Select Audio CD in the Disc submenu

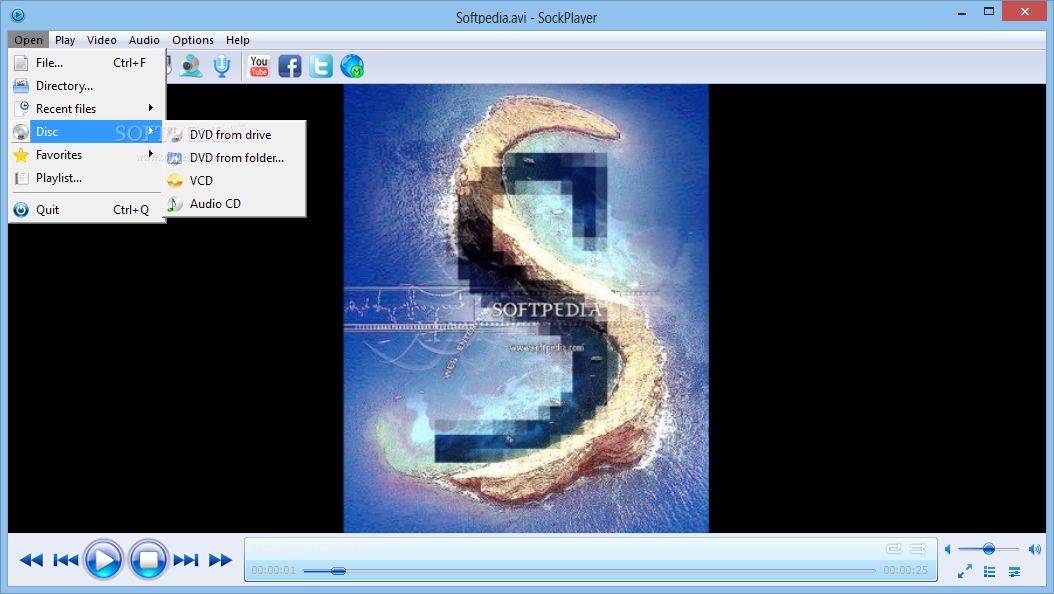(x=235, y=204)
